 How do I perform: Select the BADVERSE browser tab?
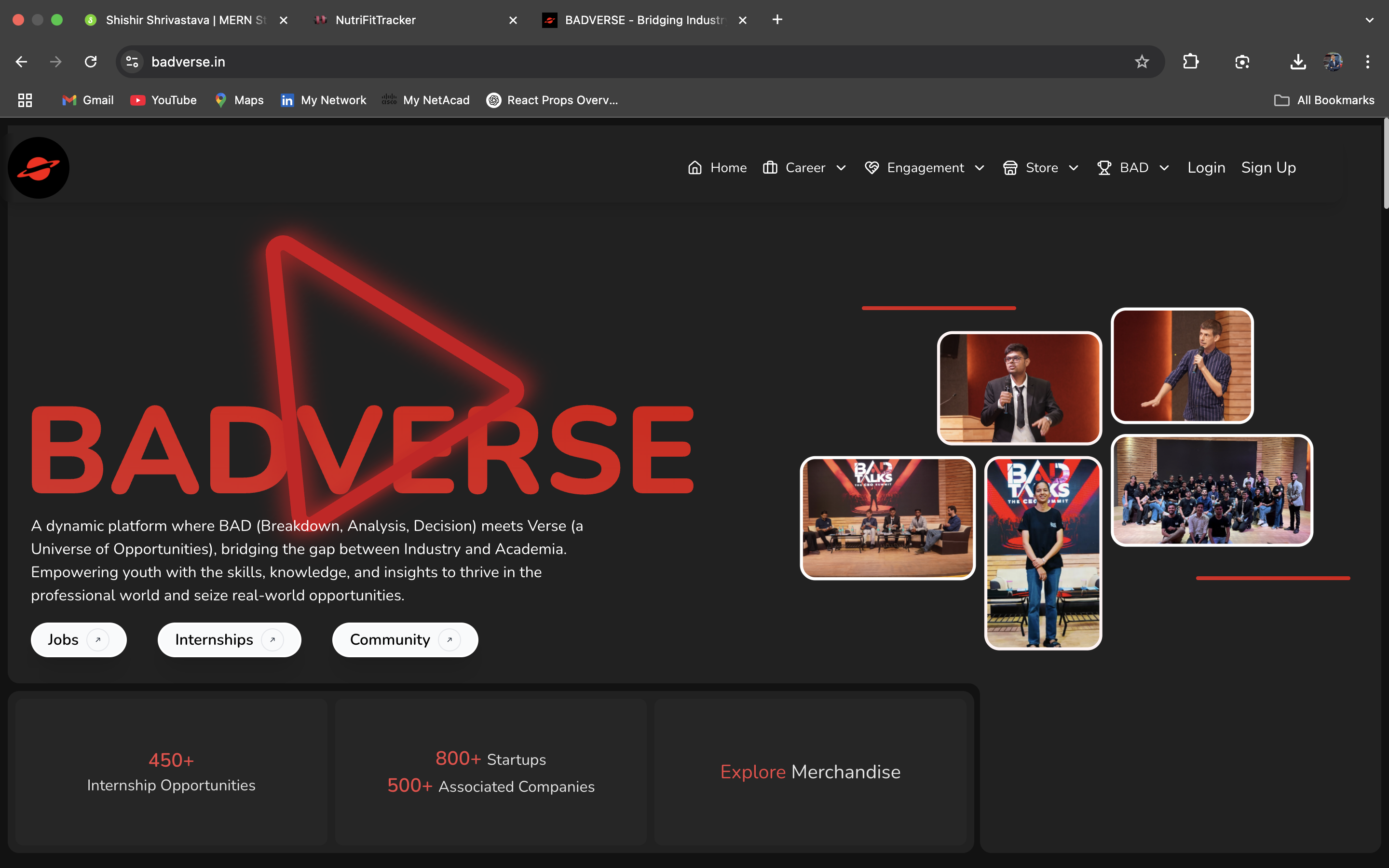646,20
